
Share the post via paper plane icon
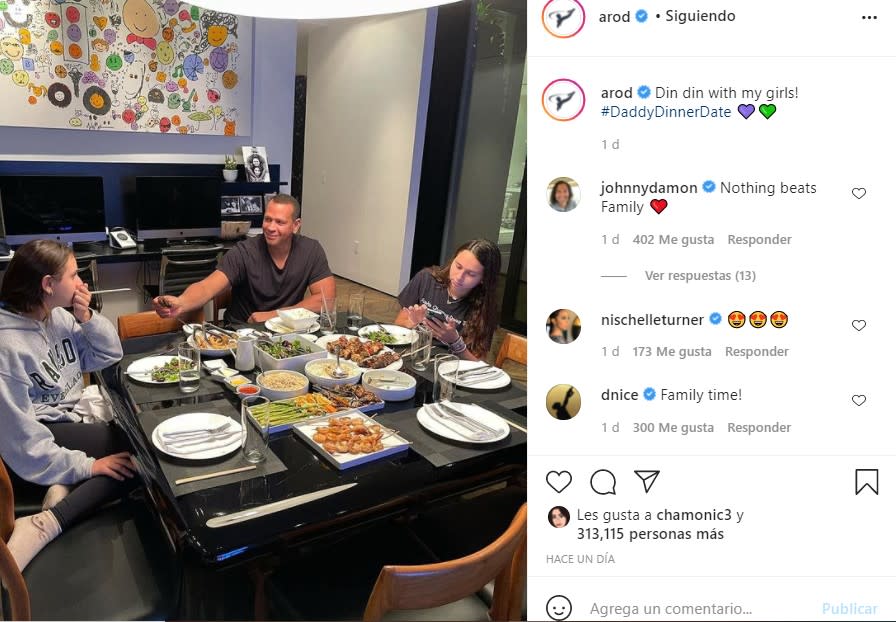(x=647, y=481)
